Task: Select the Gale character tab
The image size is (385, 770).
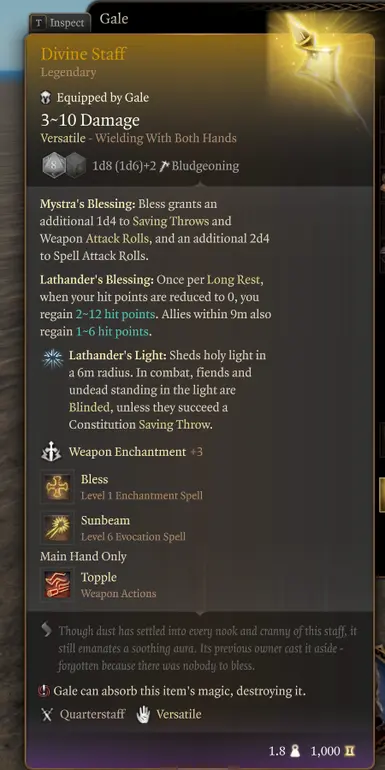Action: (x=114, y=19)
